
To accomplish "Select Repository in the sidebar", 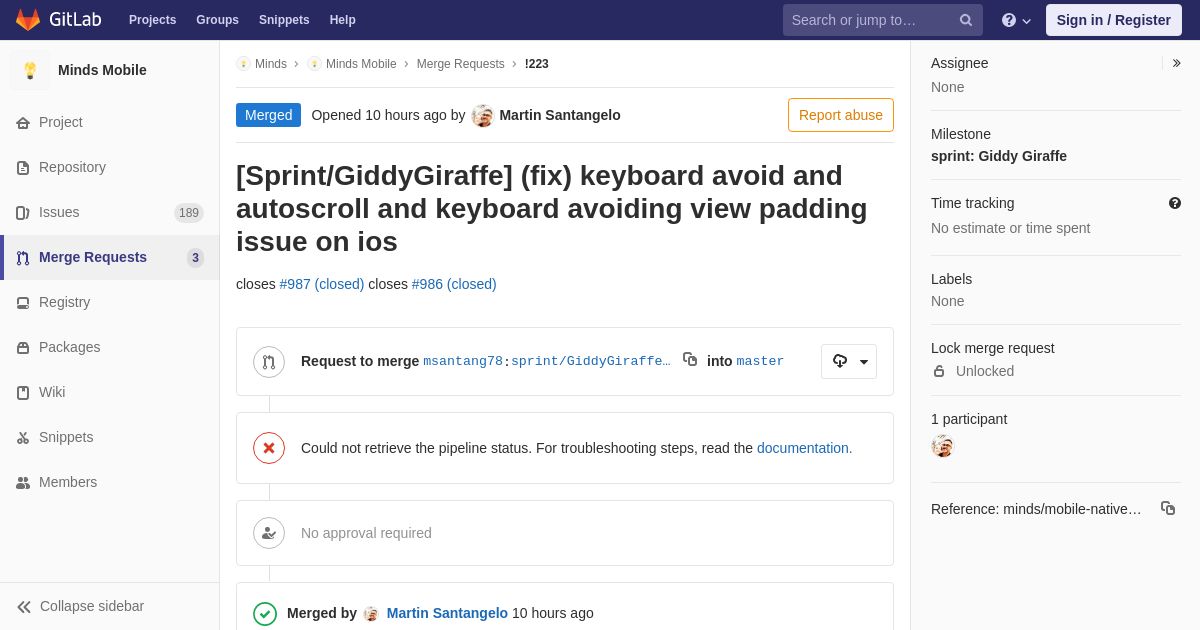I will point(110,167).
